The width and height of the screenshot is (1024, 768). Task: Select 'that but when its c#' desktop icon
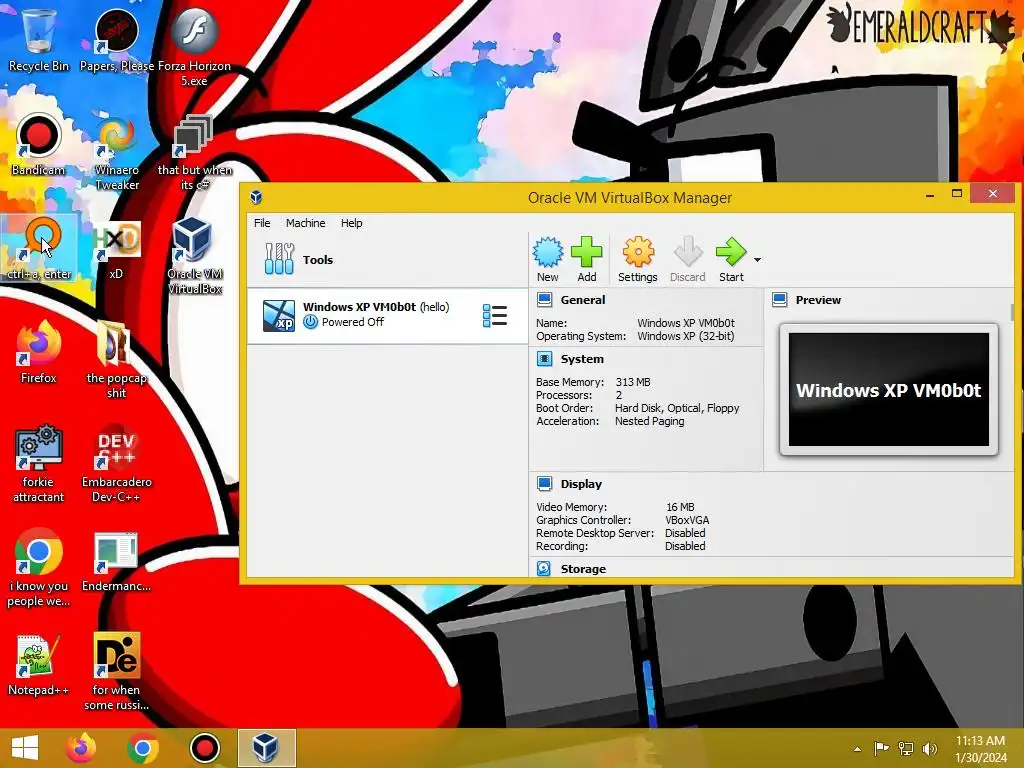(194, 152)
